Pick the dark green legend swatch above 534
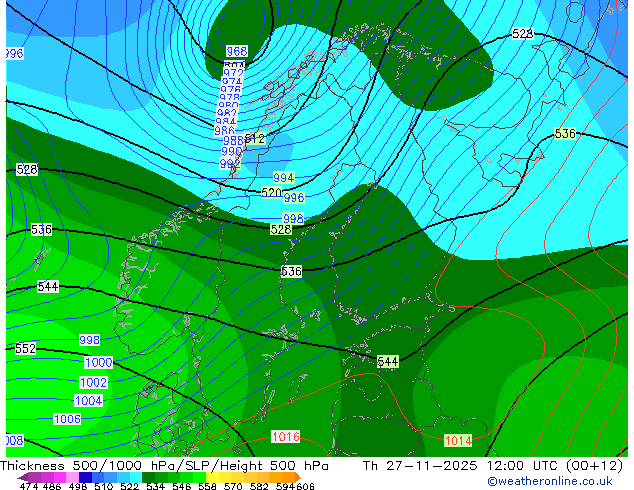This screenshot has width=634, height=490. click(x=148, y=477)
